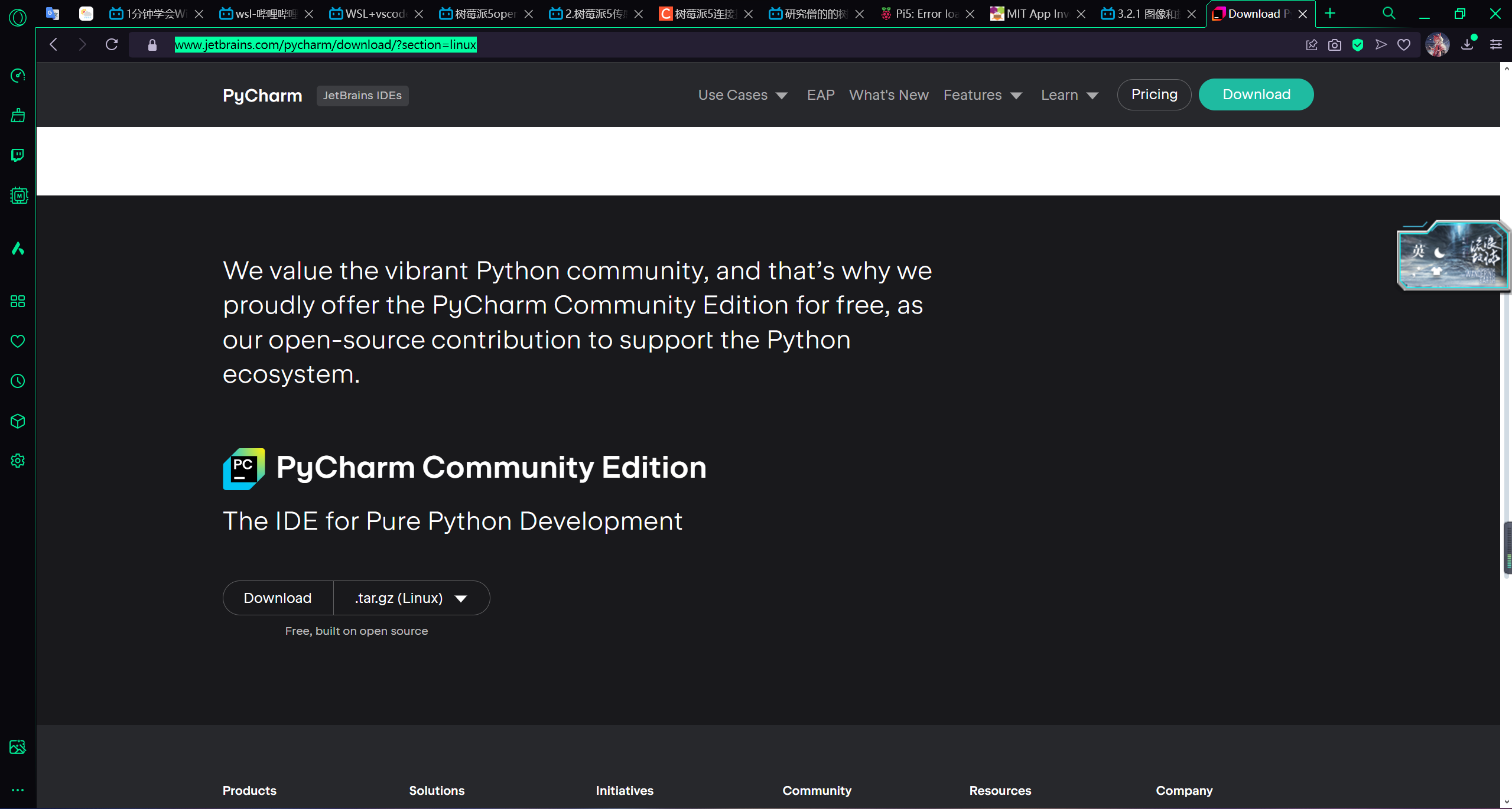Viewport: 1512px width, 809px height.
Task: Open Easy Setup sliders icon
Action: tap(1496, 45)
